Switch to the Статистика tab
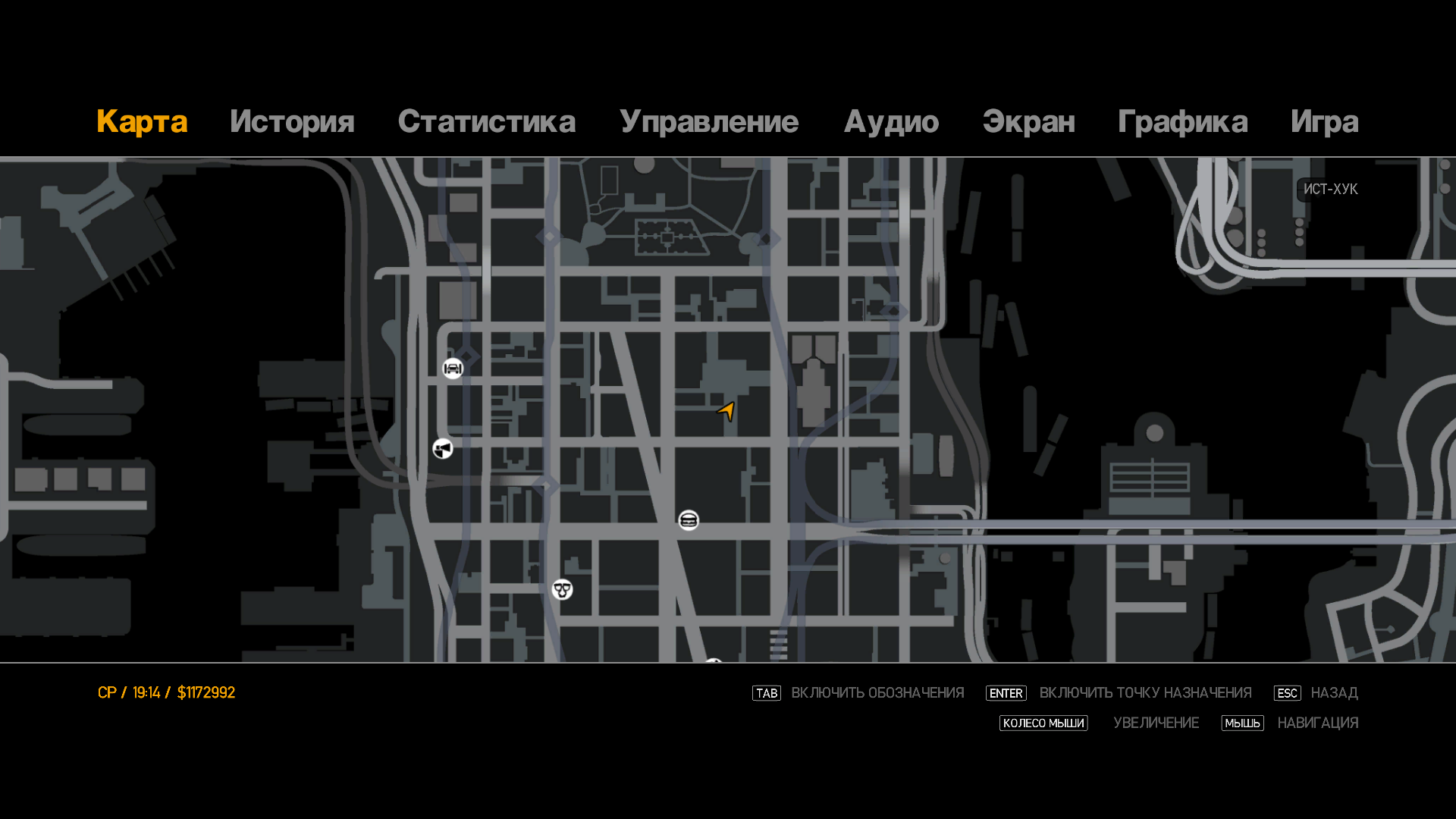This screenshot has height=819, width=1456. 486,122
